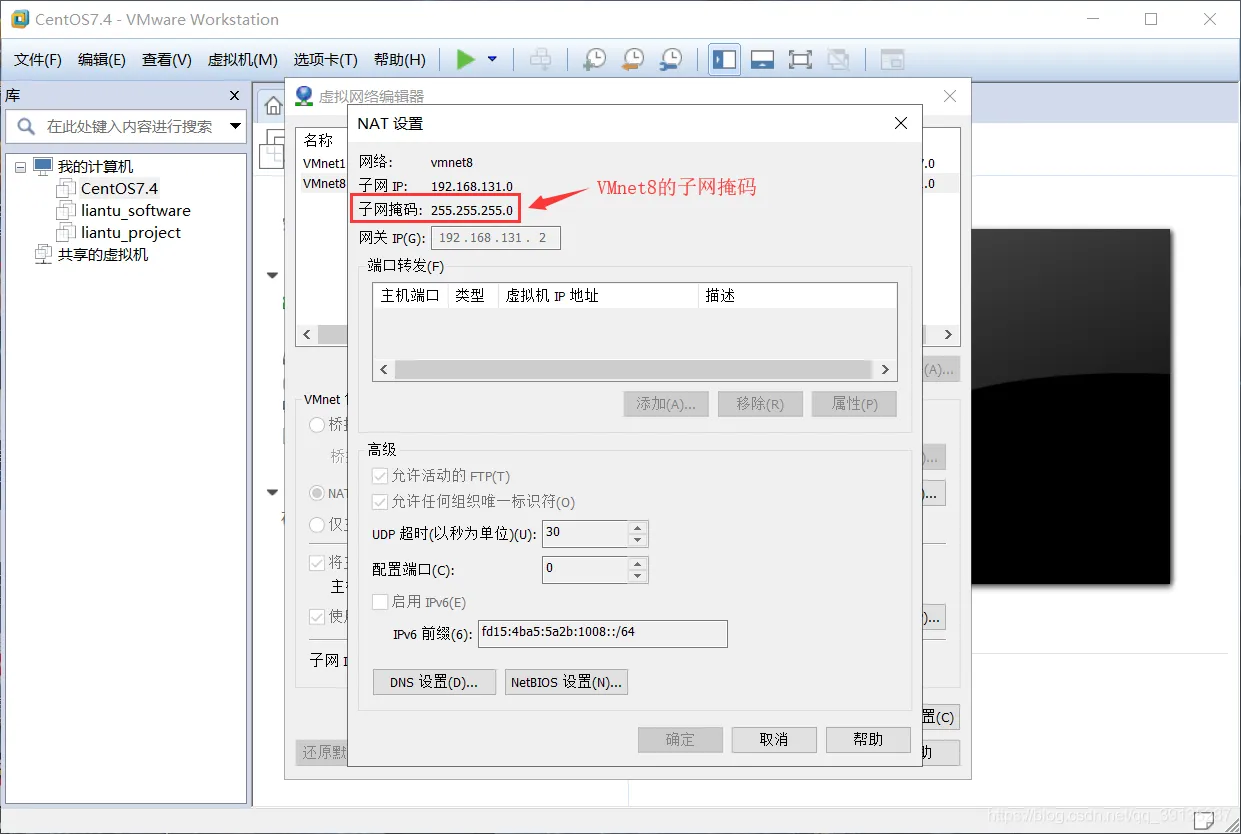This screenshot has height=834, width=1241.
Task: Click the magnifier icon in library search
Action: coord(24,128)
